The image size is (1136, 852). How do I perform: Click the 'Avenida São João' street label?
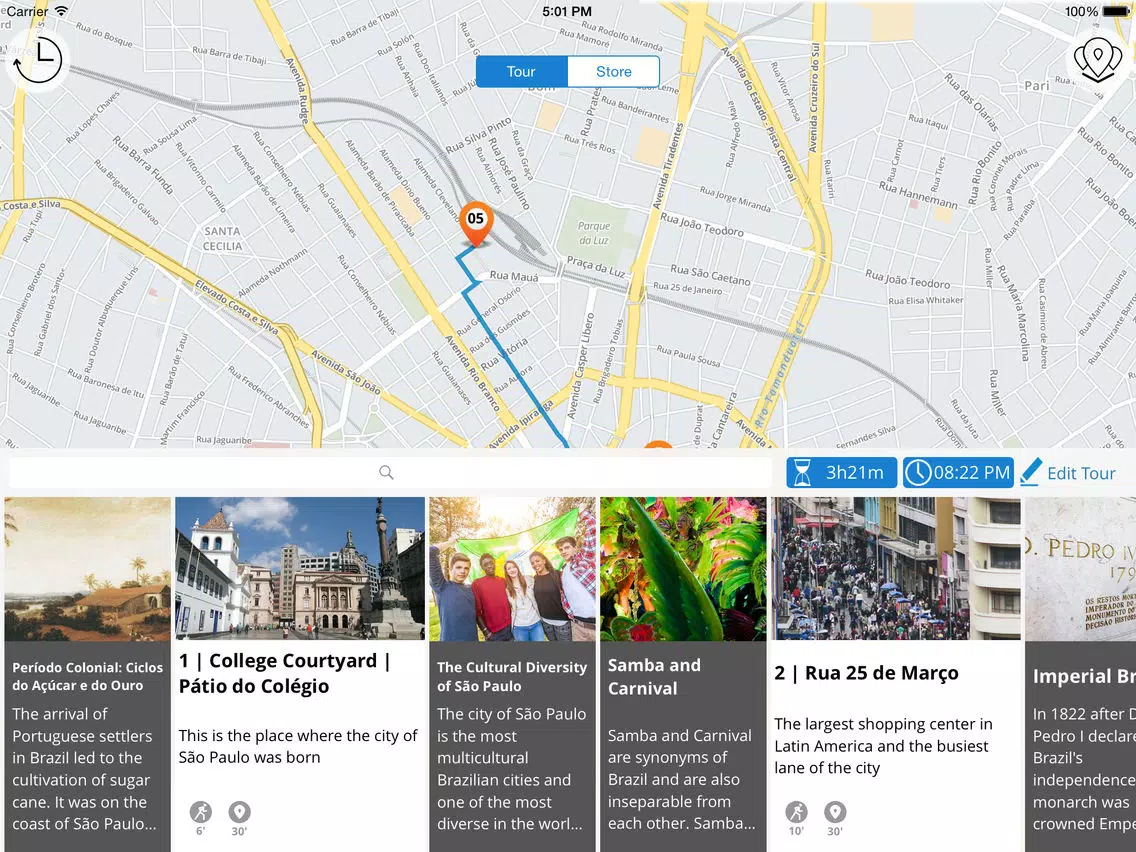coord(346,372)
